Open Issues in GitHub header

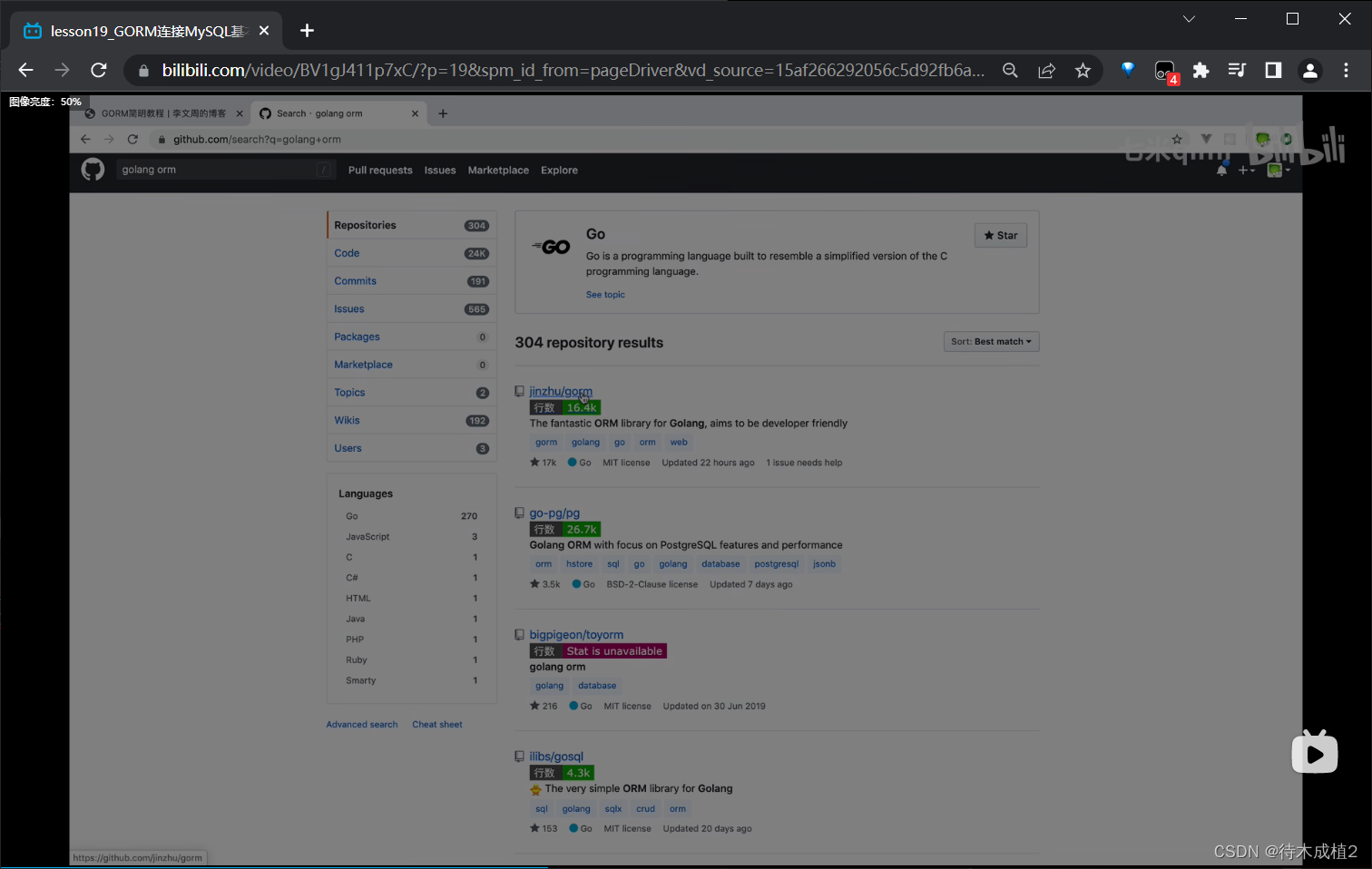click(440, 171)
